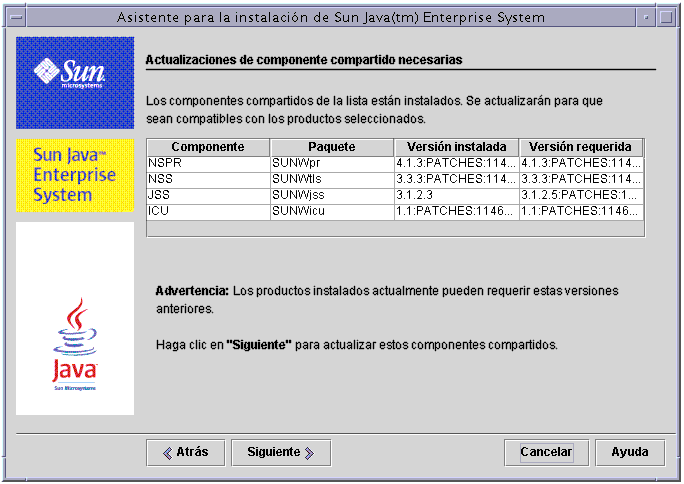Image resolution: width=684 pixels, height=484 pixels.
Task: Click the Versión requerida column header
Action: [581, 147]
